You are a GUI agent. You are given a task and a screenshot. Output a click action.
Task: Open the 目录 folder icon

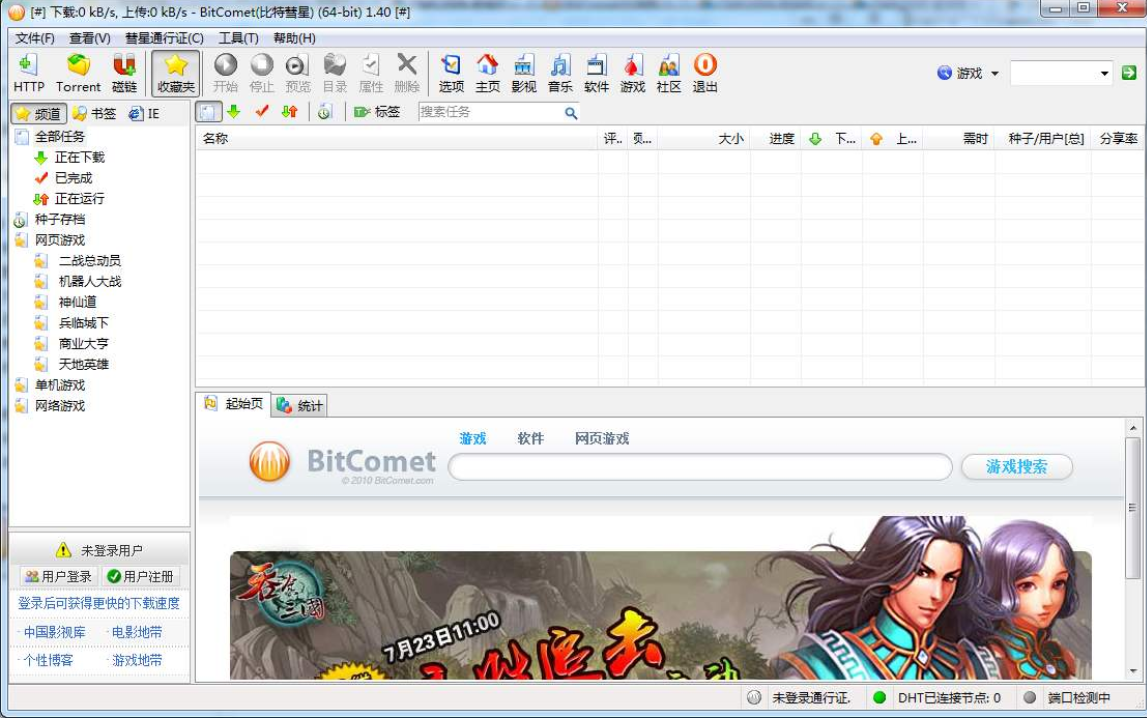point(334,73)
